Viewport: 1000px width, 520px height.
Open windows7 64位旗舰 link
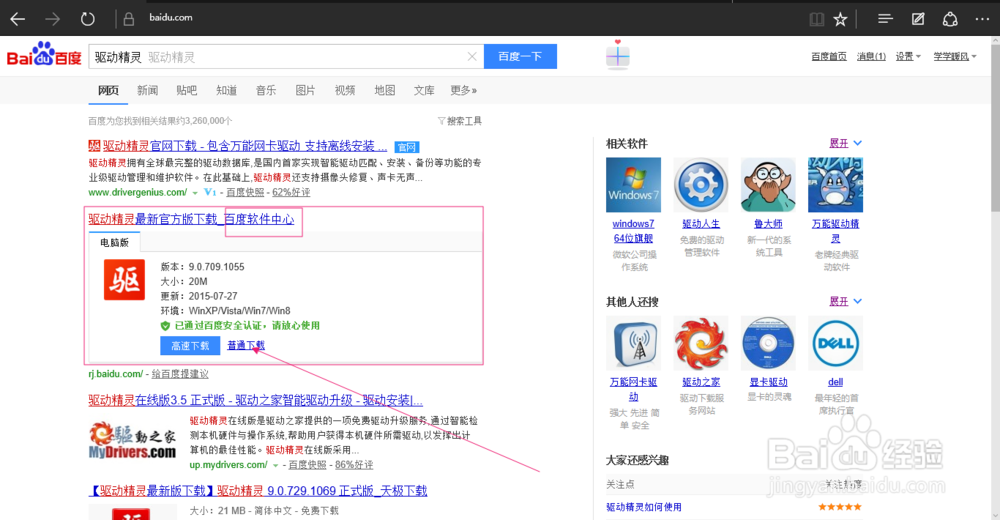(x=633, y=231)
